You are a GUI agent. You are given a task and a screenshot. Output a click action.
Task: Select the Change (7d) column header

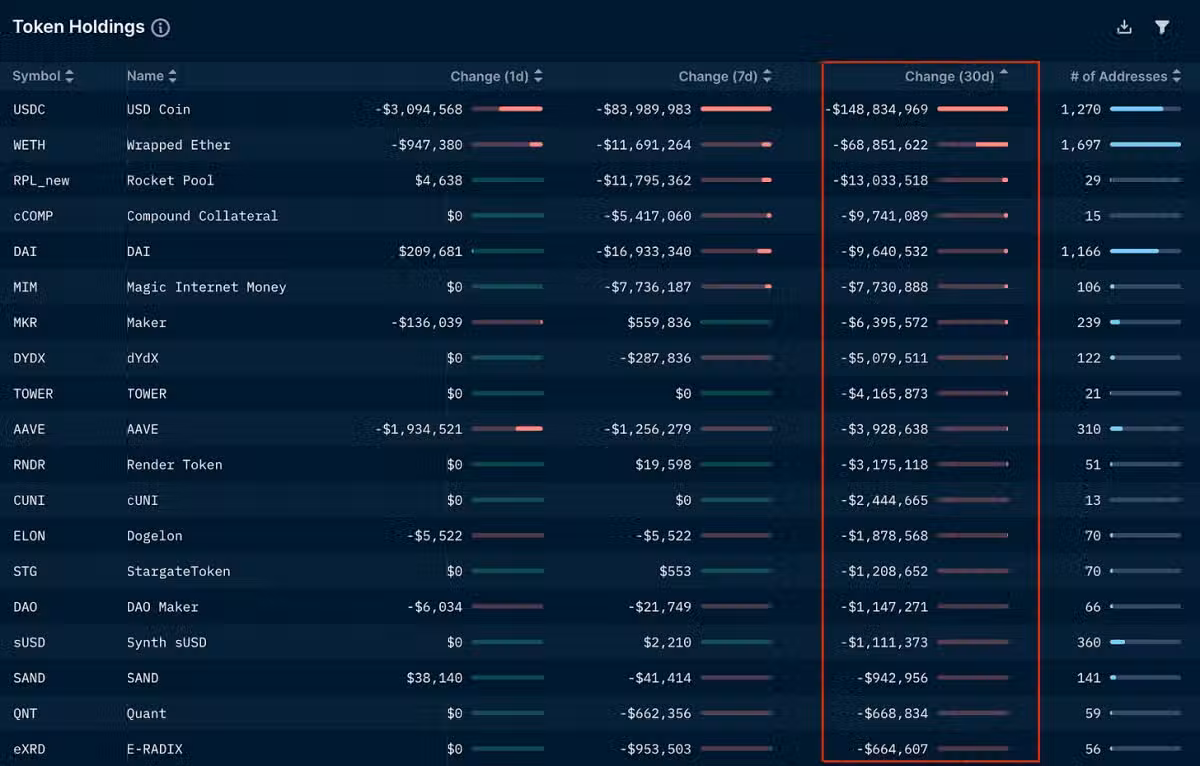click(717, 76)
